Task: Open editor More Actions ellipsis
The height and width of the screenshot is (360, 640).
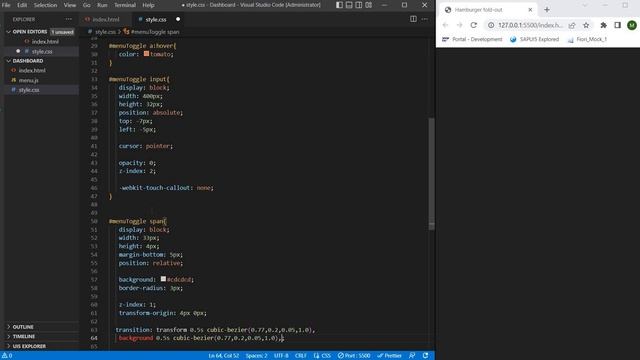Action: [x=424, y=19]
